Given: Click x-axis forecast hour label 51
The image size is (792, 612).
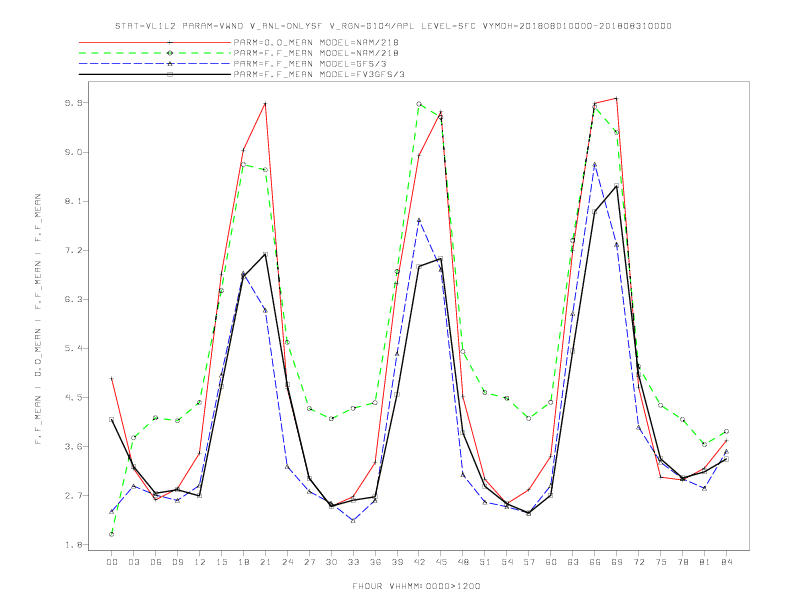Looking at the screenshot, I should [x=485, y=562].
